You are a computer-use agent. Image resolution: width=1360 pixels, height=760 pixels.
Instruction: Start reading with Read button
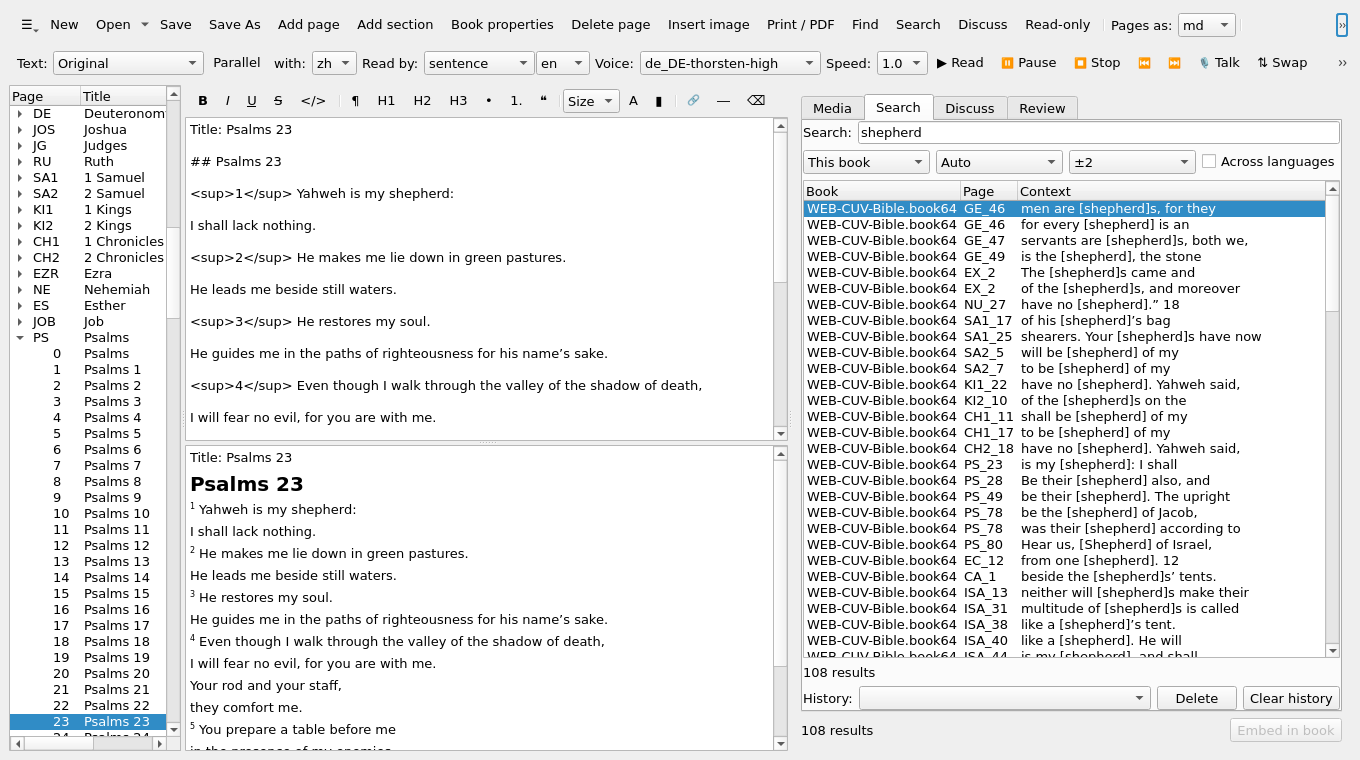point(960,63)
